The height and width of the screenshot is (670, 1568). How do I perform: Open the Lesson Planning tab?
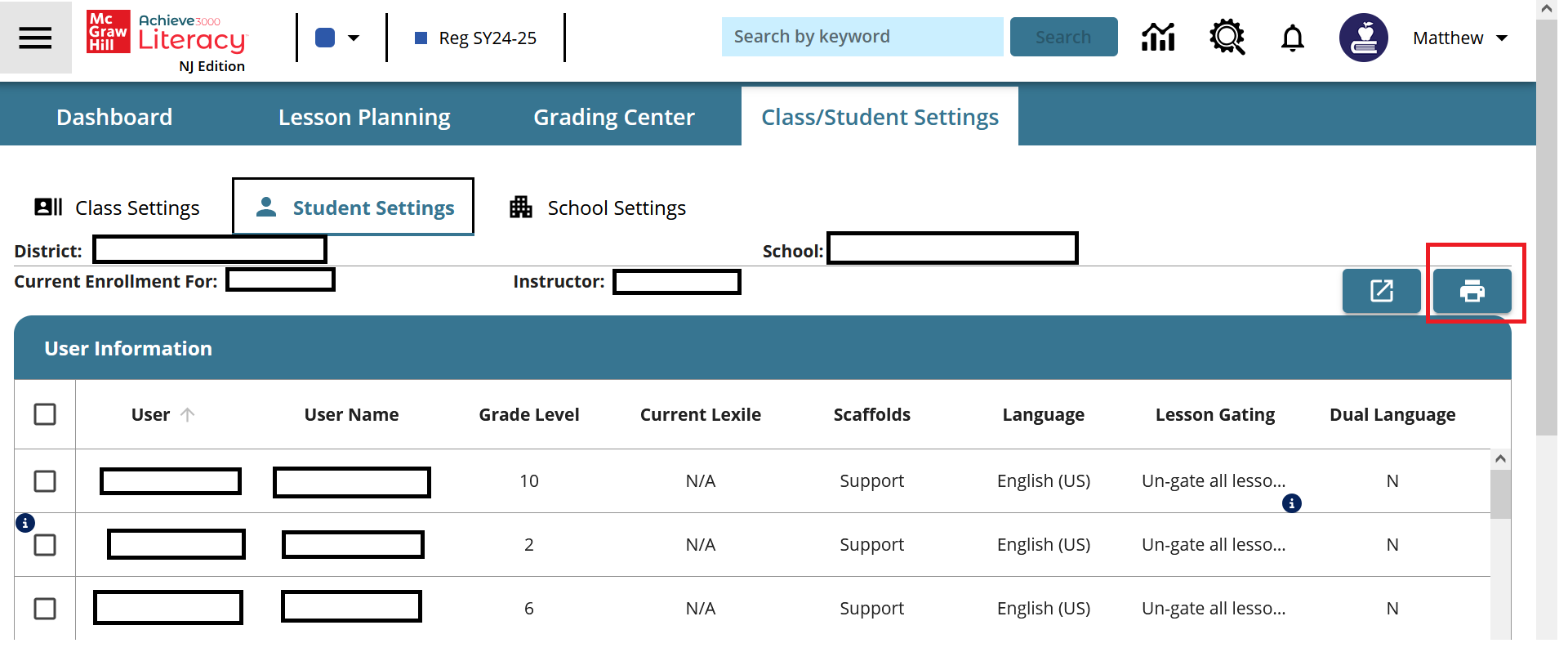(364, 117)
